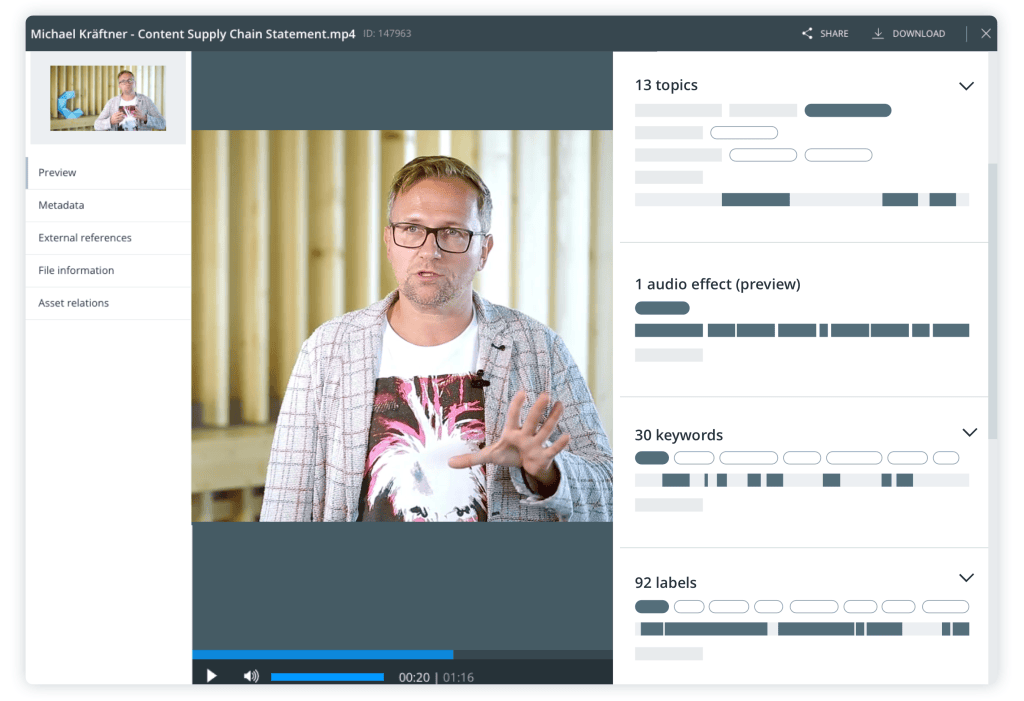
Task: Return to the Preview tab
Action: [x=57, y=172]
